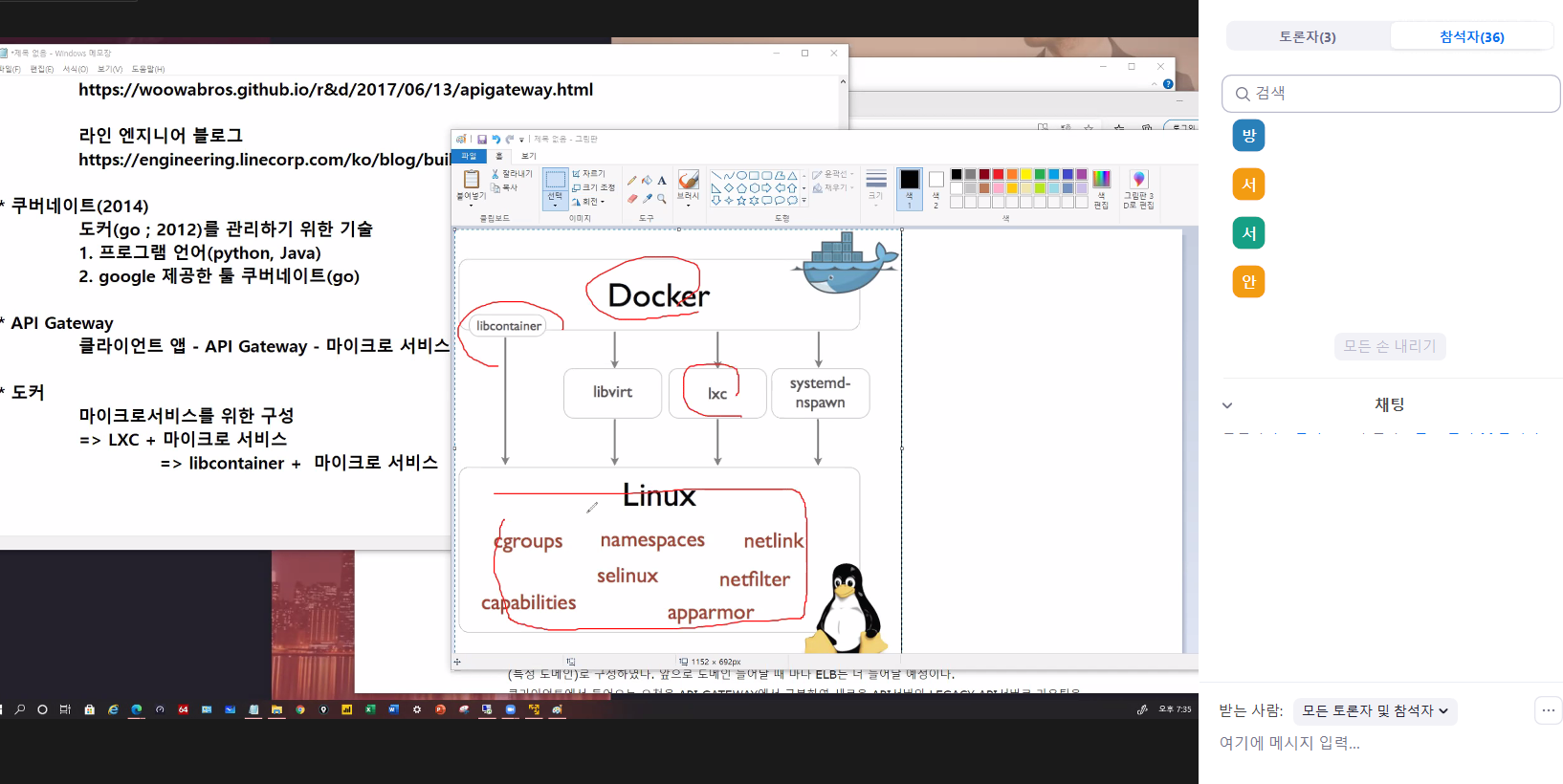Activate the Color 1 selector
Image resolution: width=1563 pixels, height=784 pixels.
910,187
